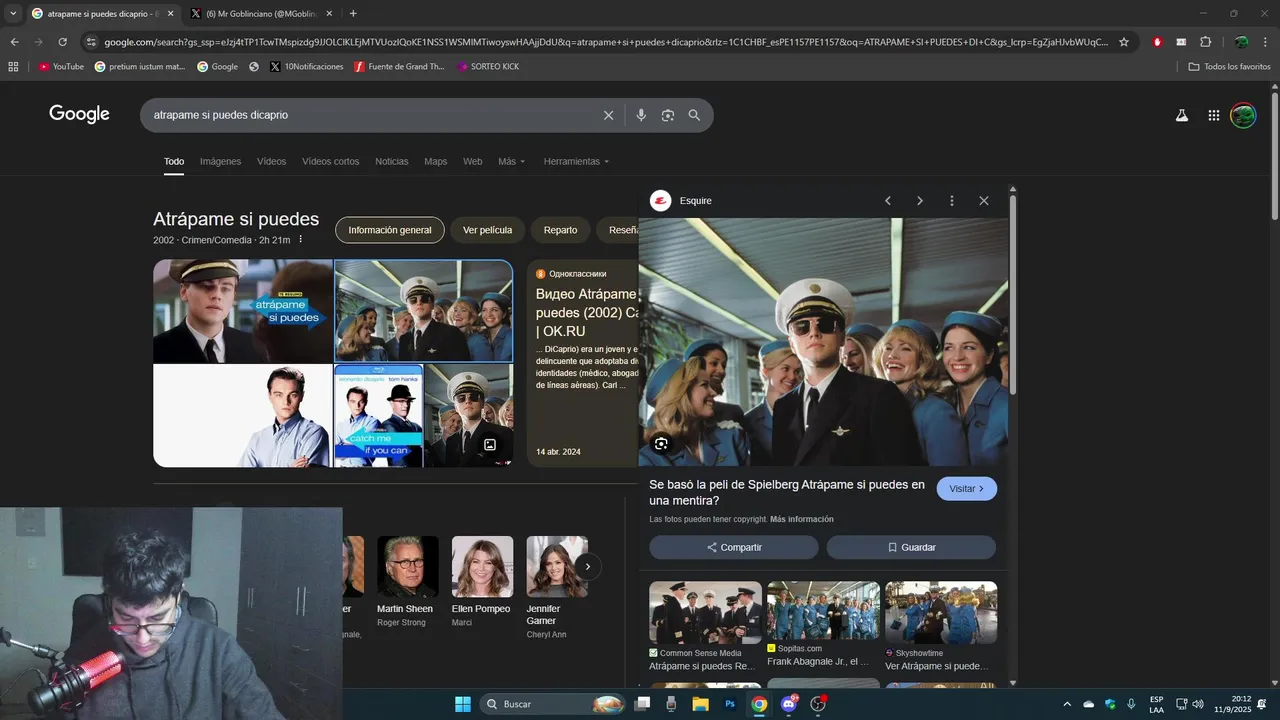Open more options beside movie runtime
1280x720 pixels.
click(x=300, y=240)
